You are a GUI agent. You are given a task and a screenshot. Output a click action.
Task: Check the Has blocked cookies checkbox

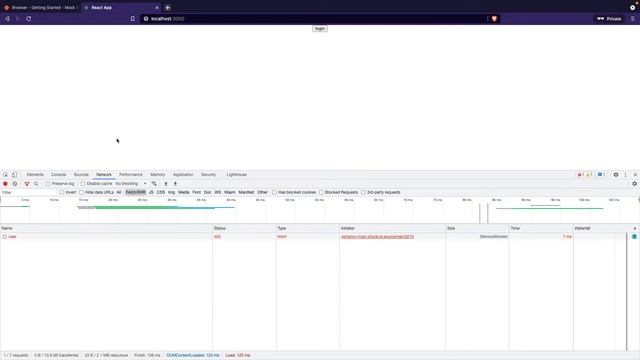[274, 192]
